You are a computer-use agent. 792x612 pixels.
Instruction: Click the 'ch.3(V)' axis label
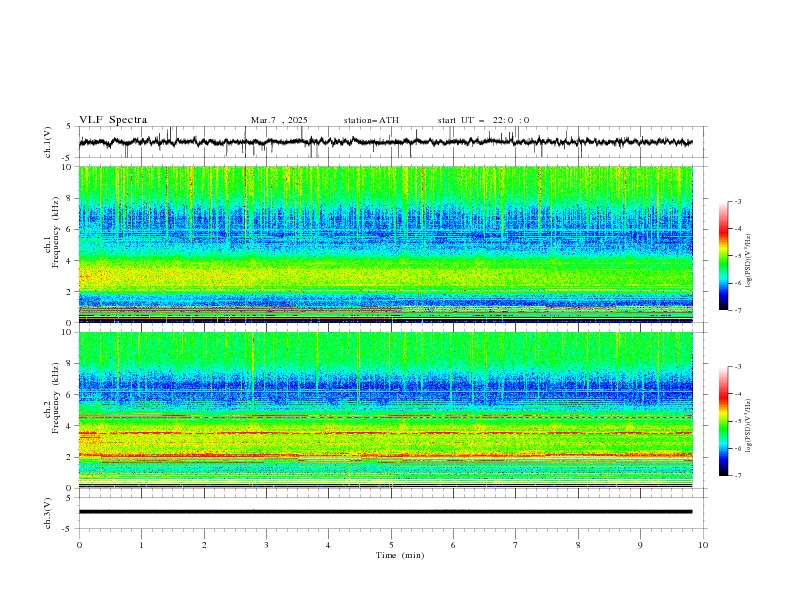tap(48, 513)
